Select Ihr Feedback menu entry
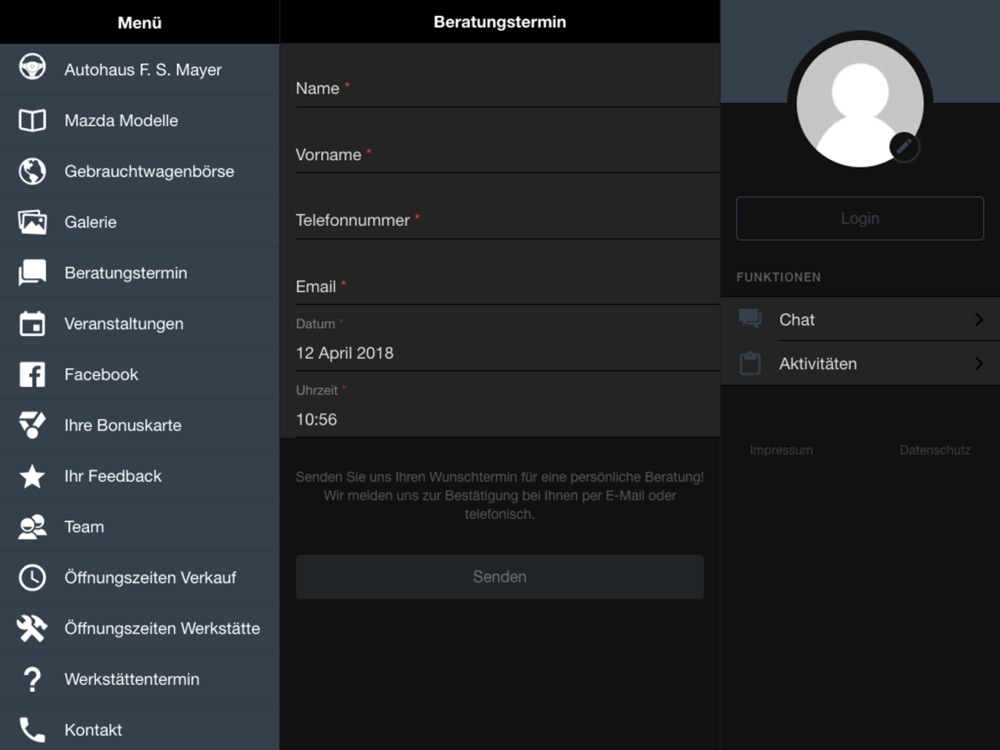The image size is (1000, 750). 140,476
